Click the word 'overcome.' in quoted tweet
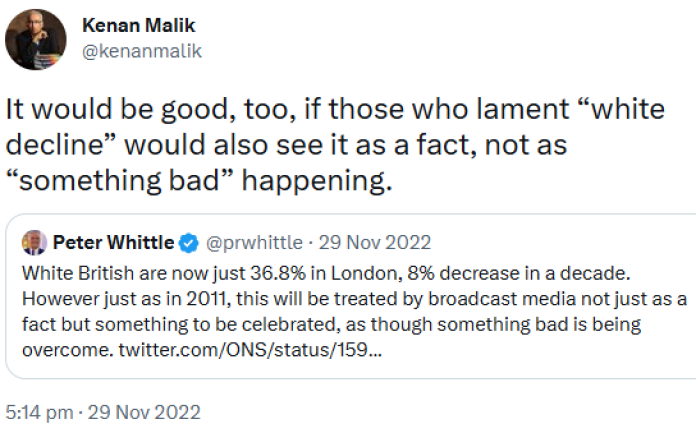This screenshot has height=433, width=696. point(68,350)
